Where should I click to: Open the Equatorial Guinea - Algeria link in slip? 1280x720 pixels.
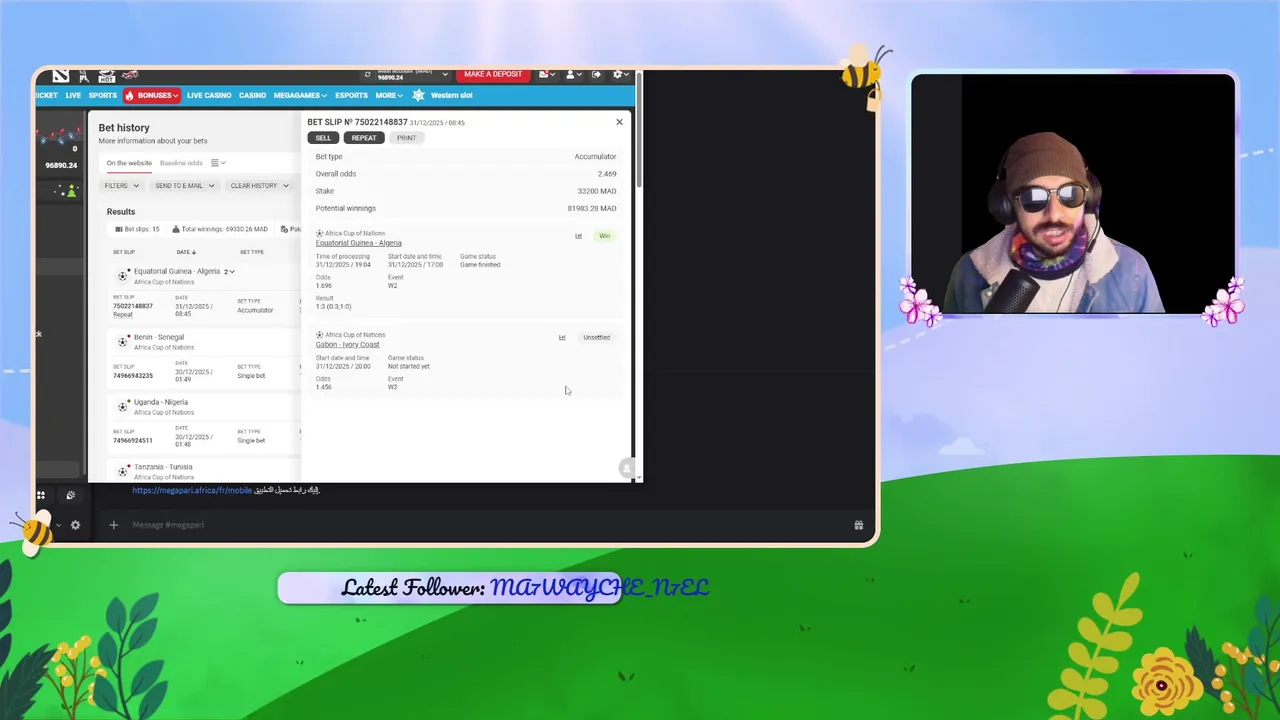(359, 243)
